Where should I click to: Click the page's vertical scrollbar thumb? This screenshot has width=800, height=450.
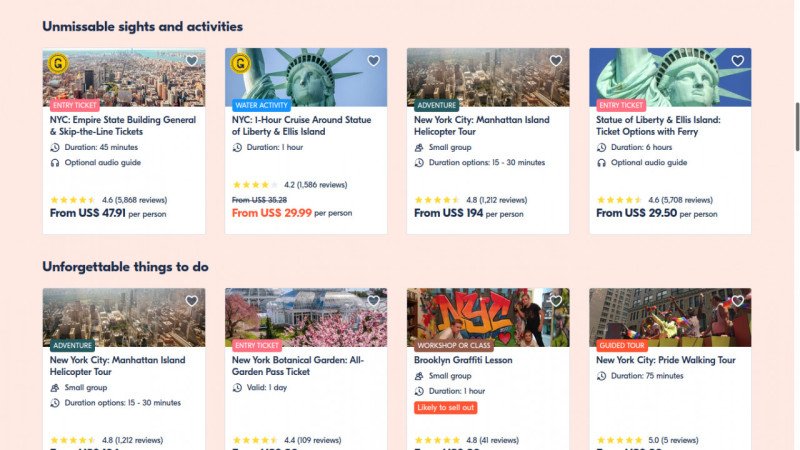(x=796, y=127)
